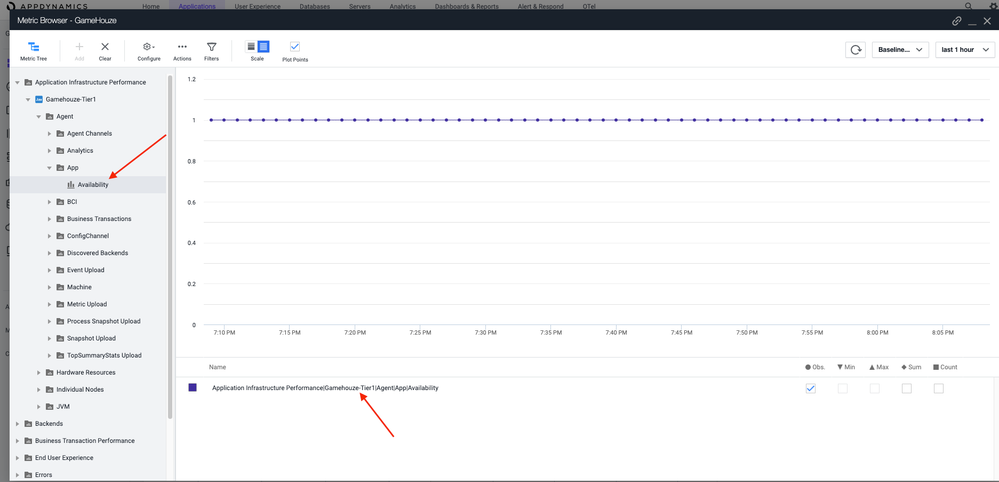Click the metric tree vertical scrollbar

tap(170, 250)
